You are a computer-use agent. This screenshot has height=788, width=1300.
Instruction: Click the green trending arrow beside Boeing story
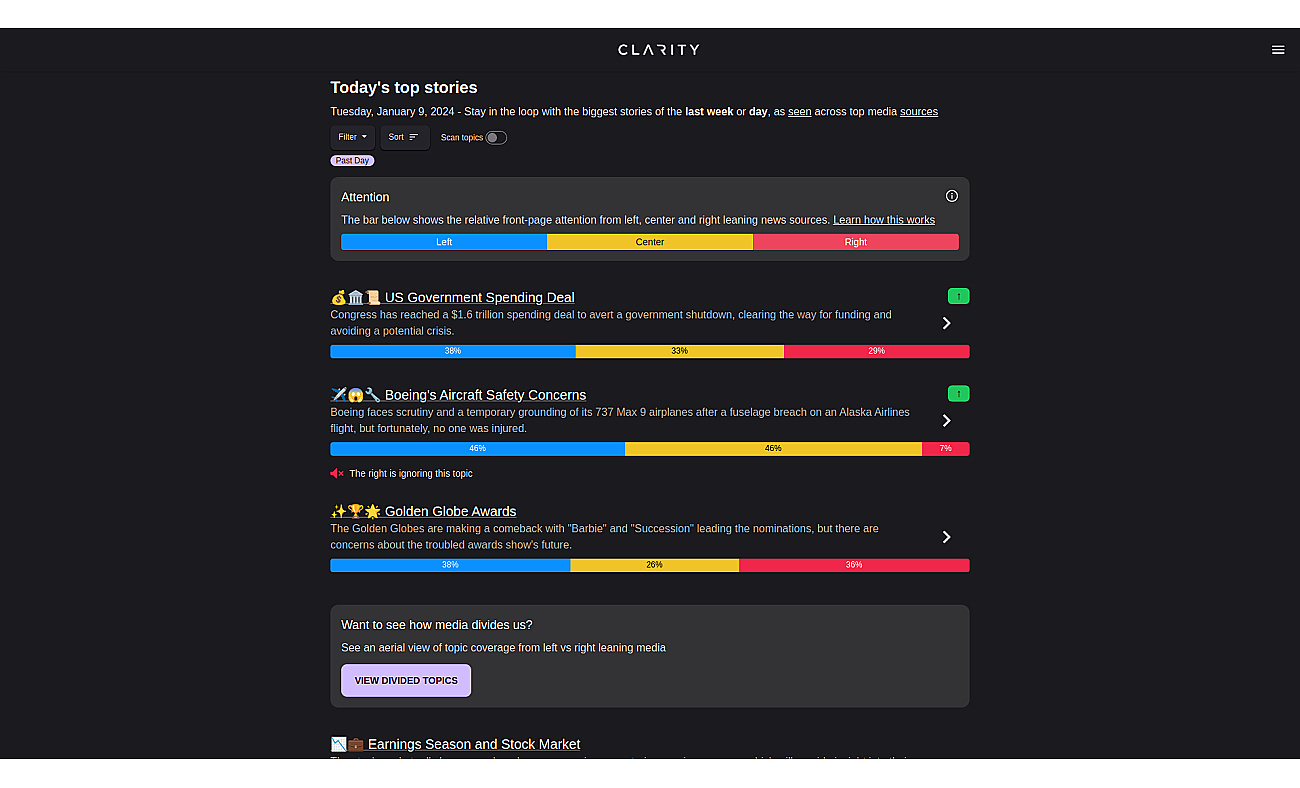pyautogui.click(x=958, y=394)
